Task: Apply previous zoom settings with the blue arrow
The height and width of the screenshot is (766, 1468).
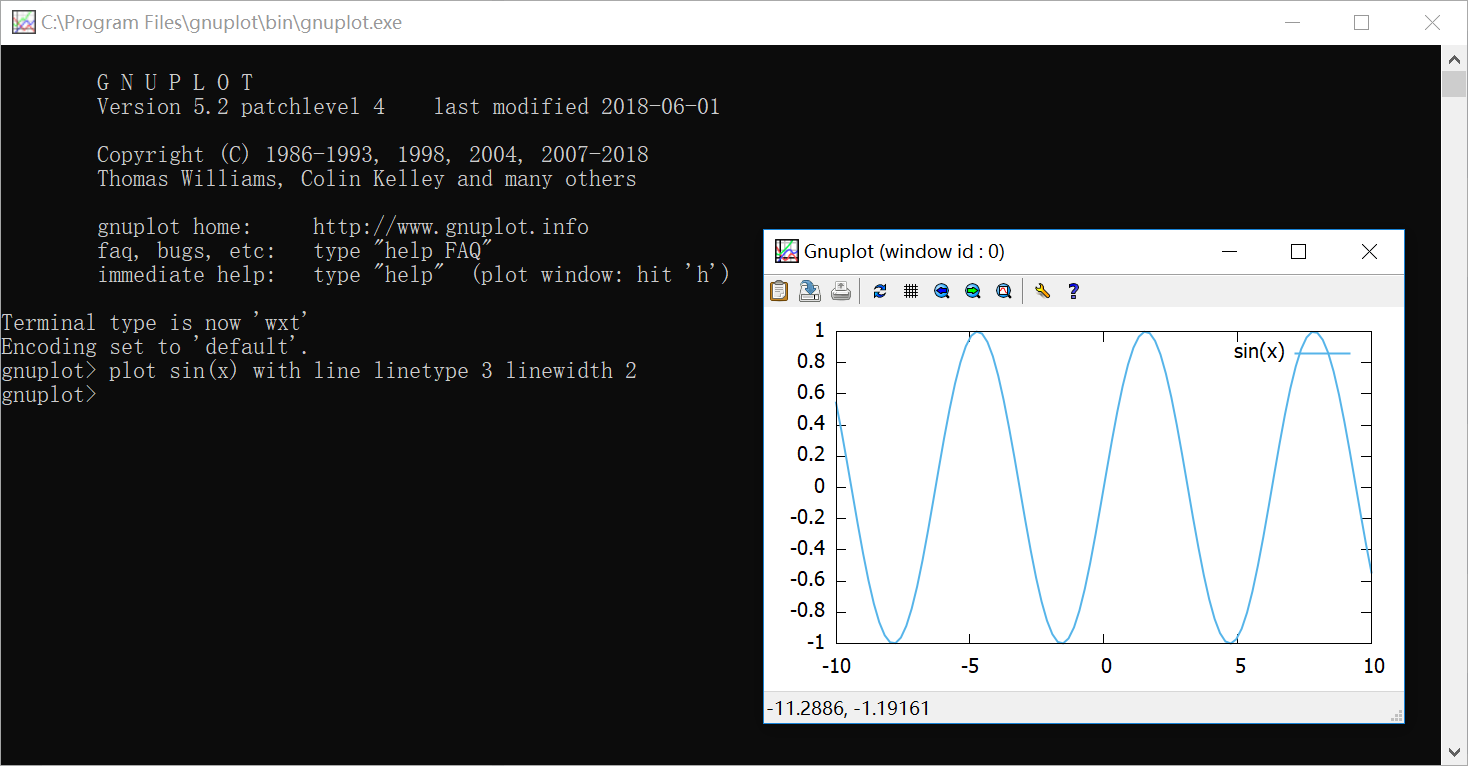Action: point(941,291)
